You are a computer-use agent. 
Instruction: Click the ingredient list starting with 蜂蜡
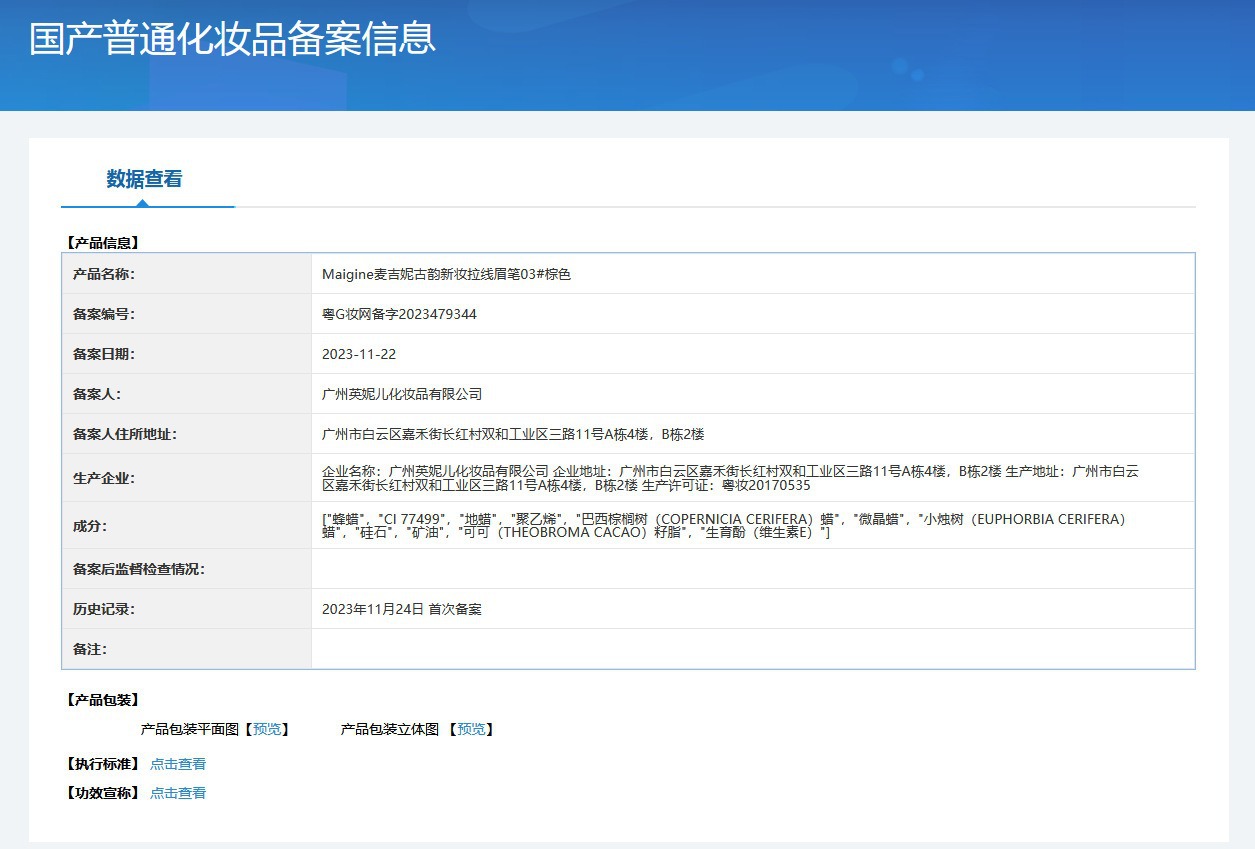(x=724, y=526)
